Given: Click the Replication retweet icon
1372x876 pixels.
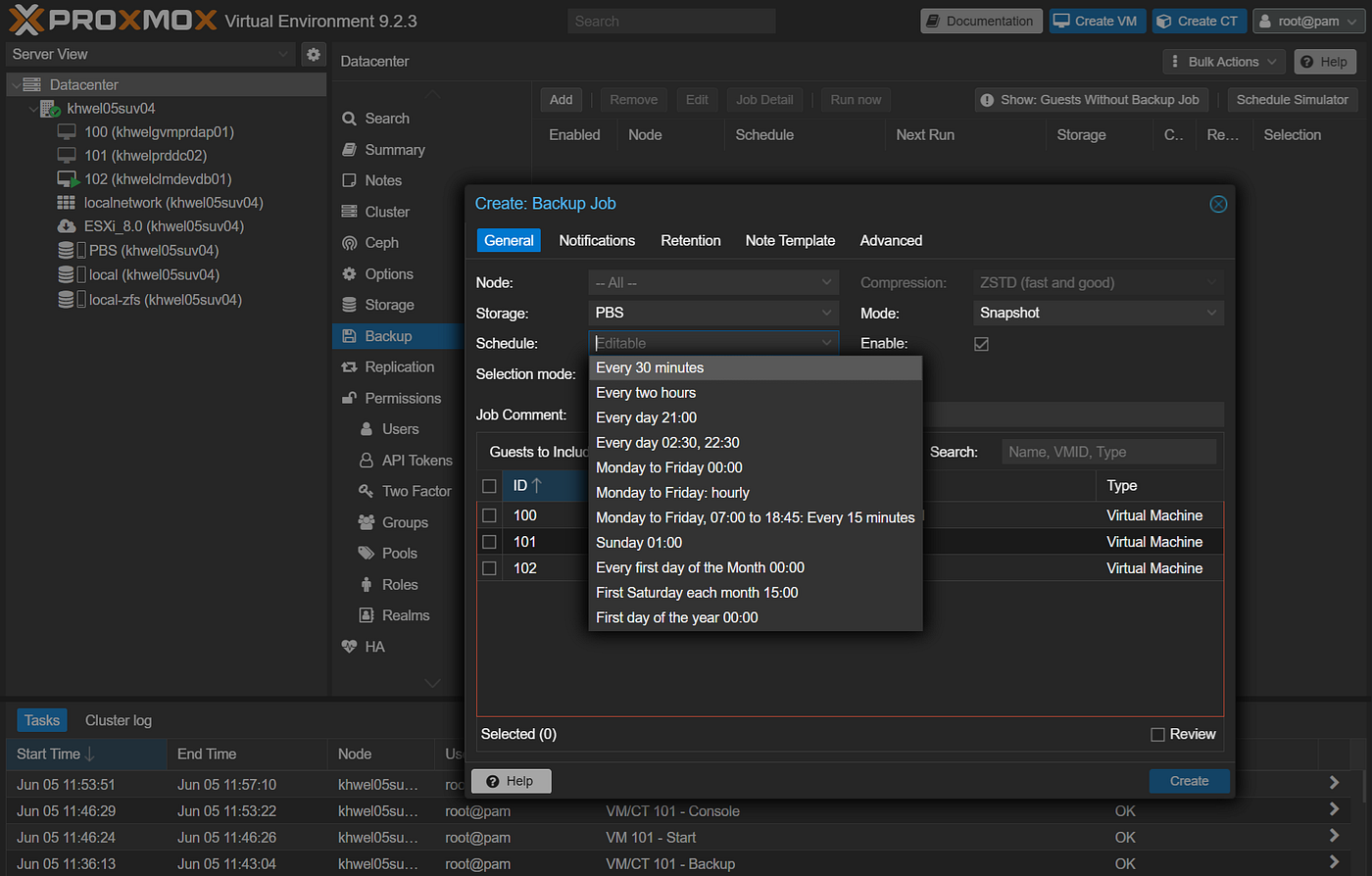Looking at the screenshot, I should [349, 367].
